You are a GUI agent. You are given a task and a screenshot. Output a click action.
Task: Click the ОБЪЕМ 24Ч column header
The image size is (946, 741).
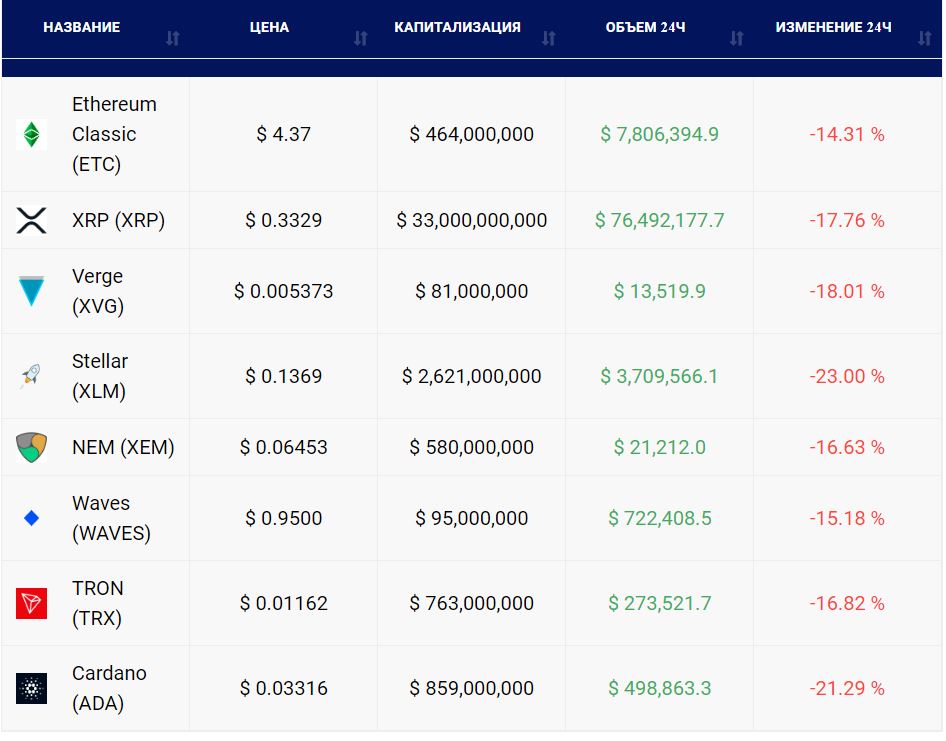point(646,27)
